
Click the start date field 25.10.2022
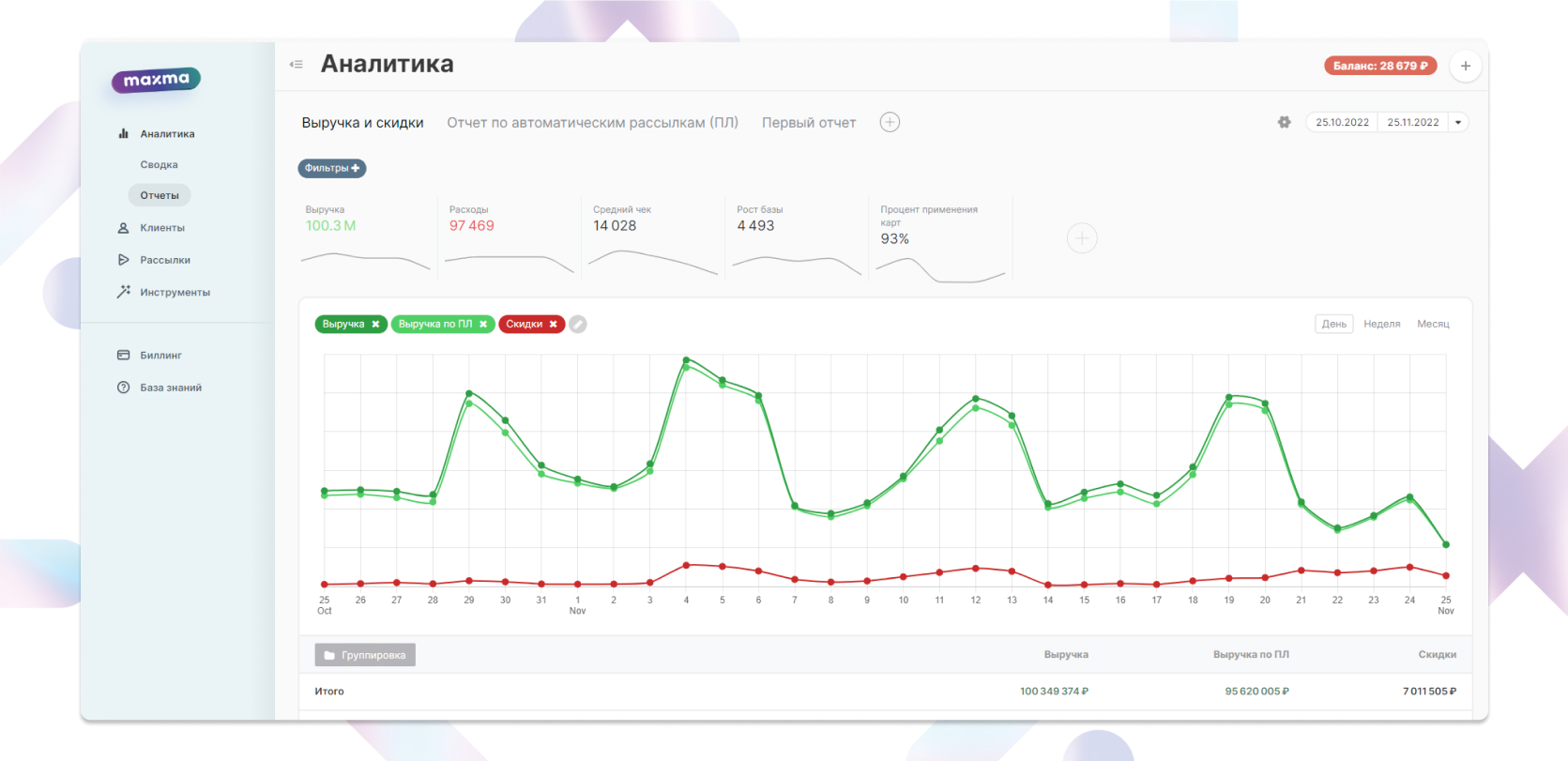coord(1342,122)
